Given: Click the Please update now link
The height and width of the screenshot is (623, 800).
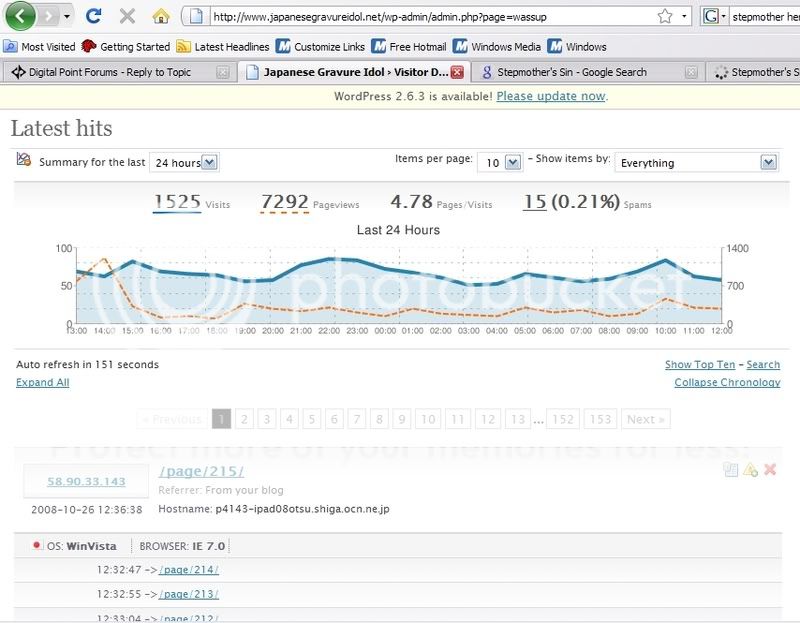Looking at the screenshot, I should (x=551, y=96).
